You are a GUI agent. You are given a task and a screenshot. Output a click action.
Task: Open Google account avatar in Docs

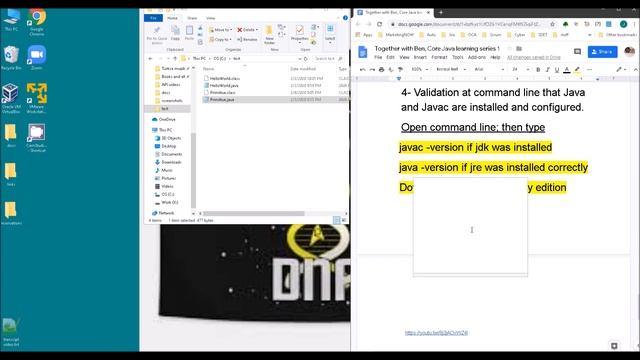click(x=629, y=51)
